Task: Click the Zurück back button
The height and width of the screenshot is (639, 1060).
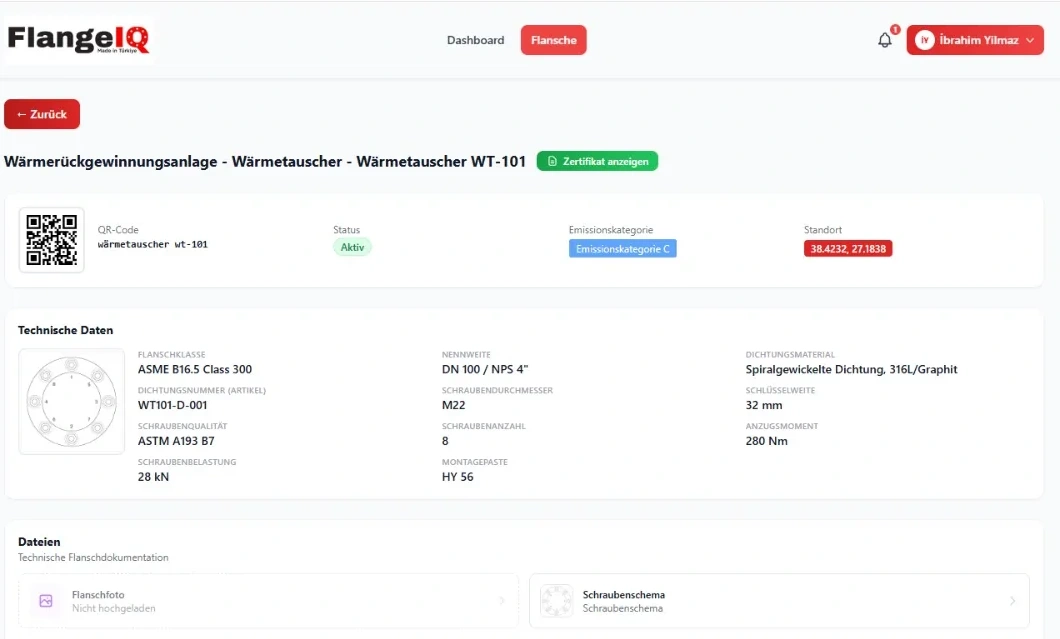Action: (x=42, y=114)
